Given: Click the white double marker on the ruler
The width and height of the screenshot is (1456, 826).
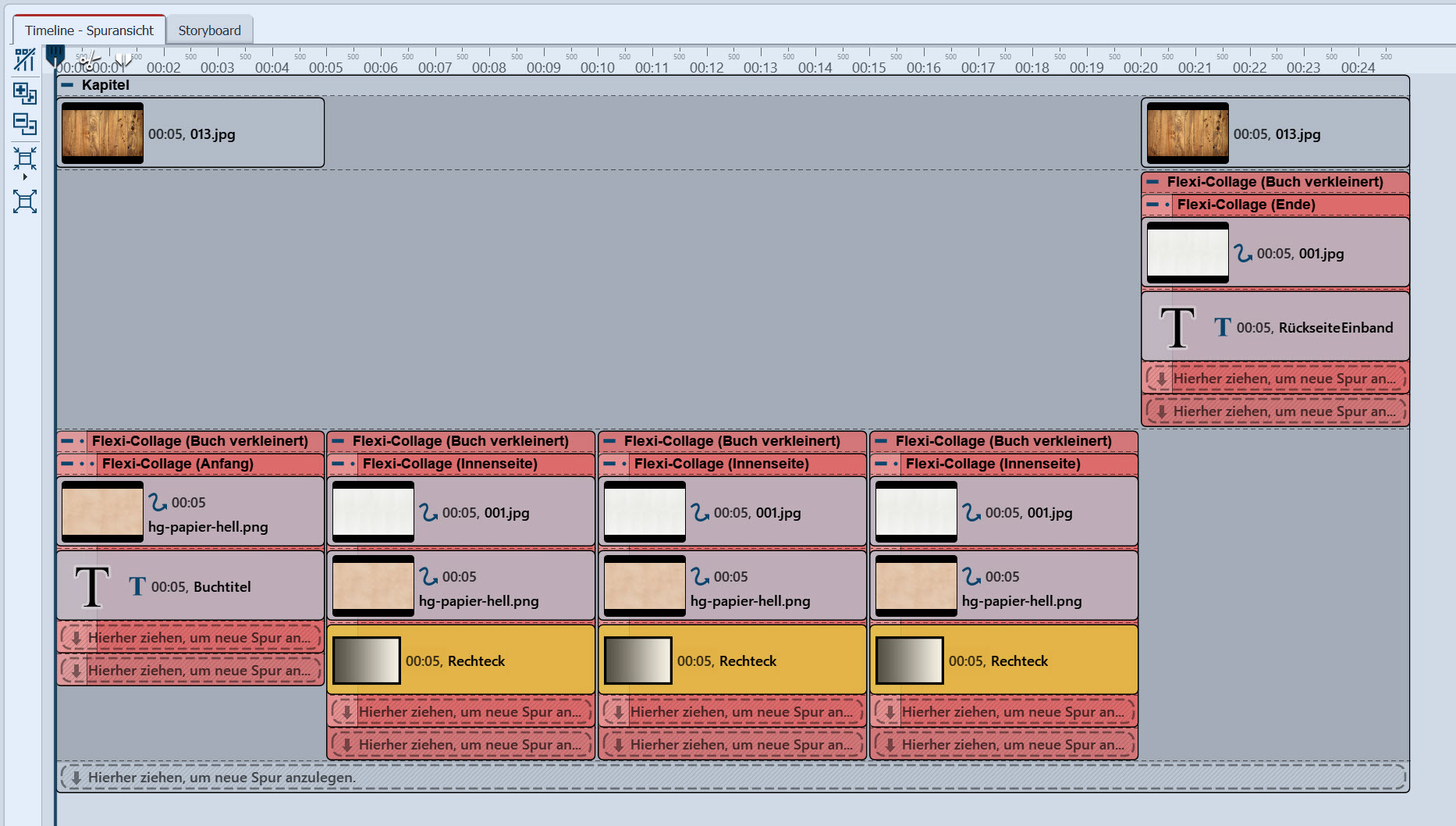Looking at the screenshot, I should pos(123,59).
